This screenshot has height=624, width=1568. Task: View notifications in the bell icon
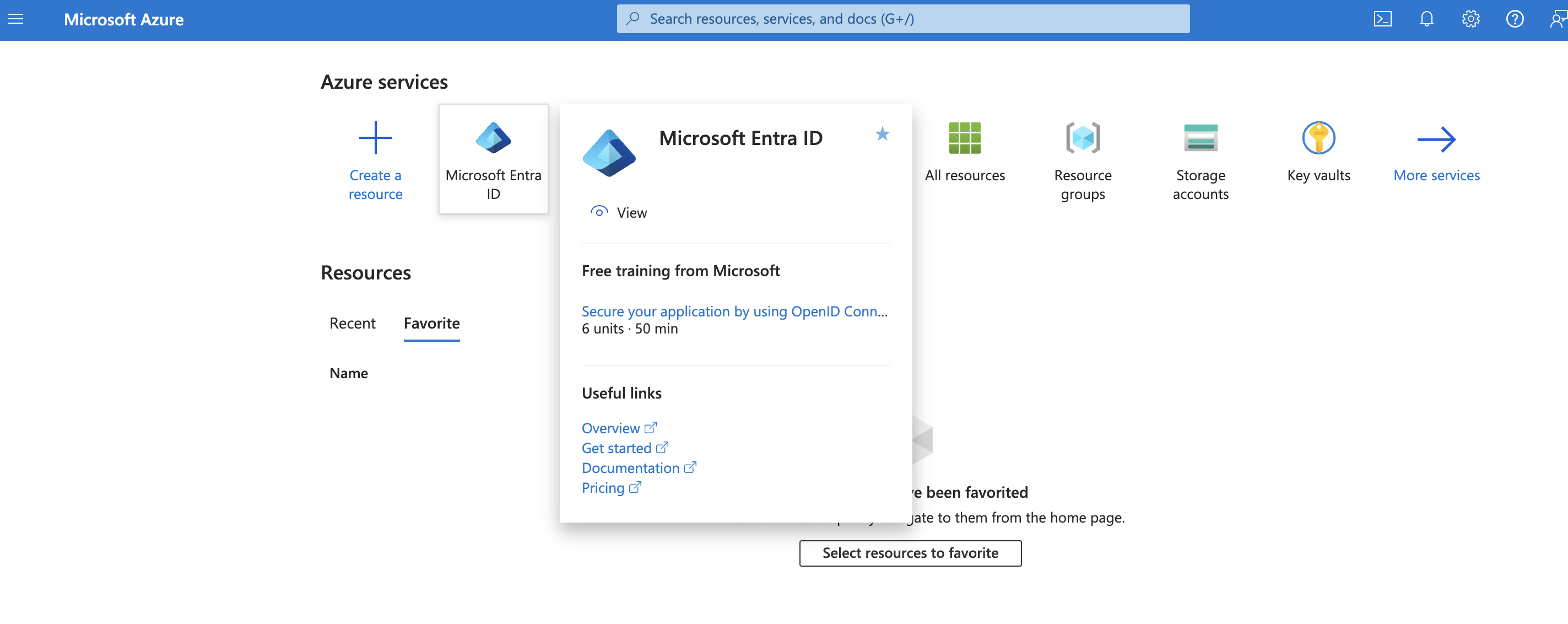click(x=1427, y=19)
